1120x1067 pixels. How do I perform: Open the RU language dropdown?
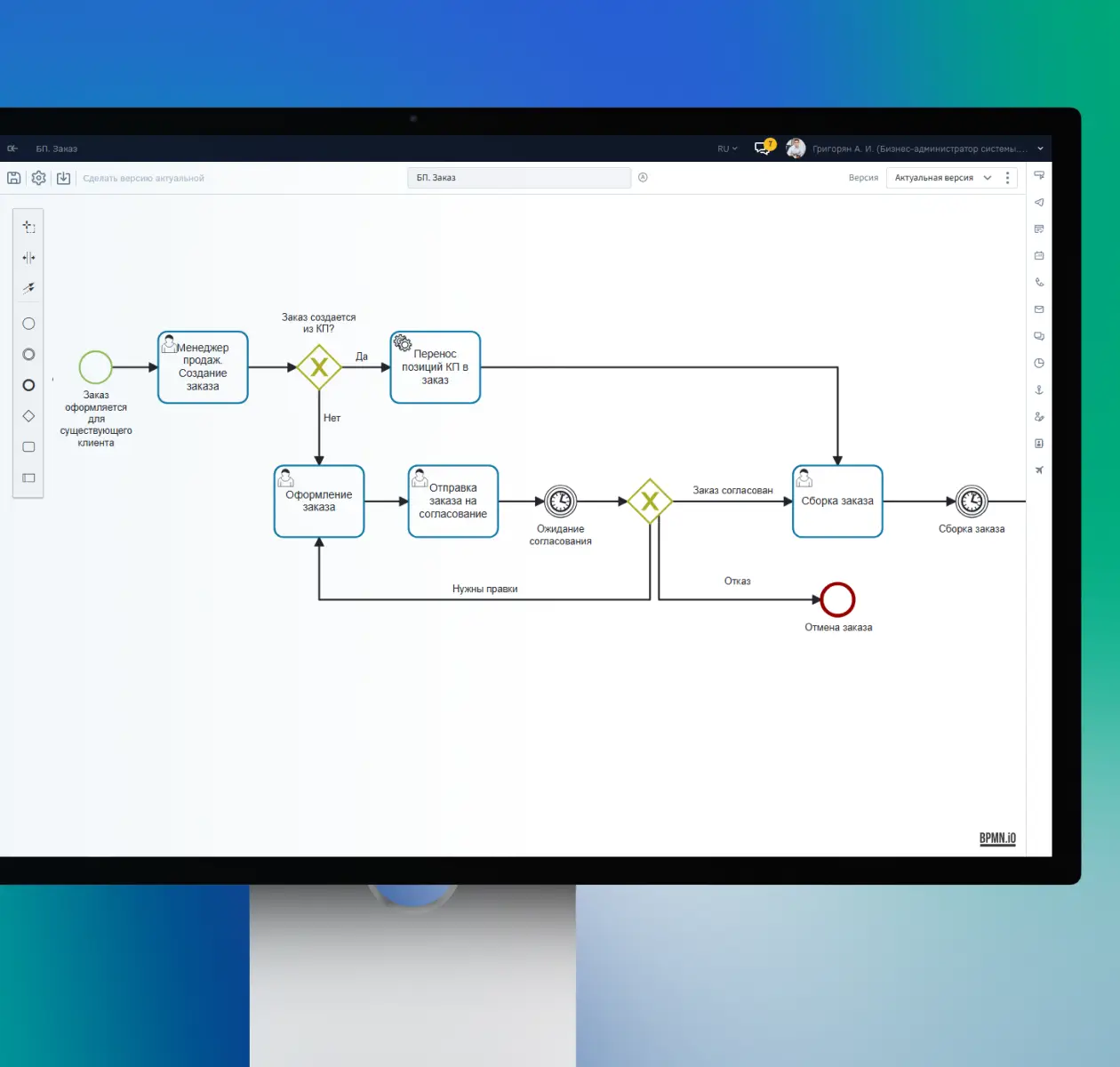pyautogui.click(x=727, y=148)
